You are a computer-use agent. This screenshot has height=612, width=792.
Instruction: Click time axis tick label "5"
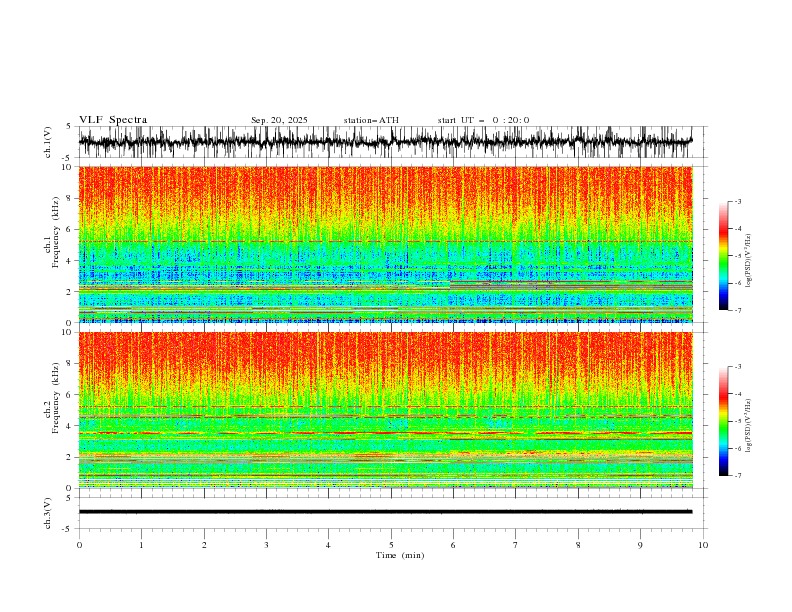pos(391,545)
